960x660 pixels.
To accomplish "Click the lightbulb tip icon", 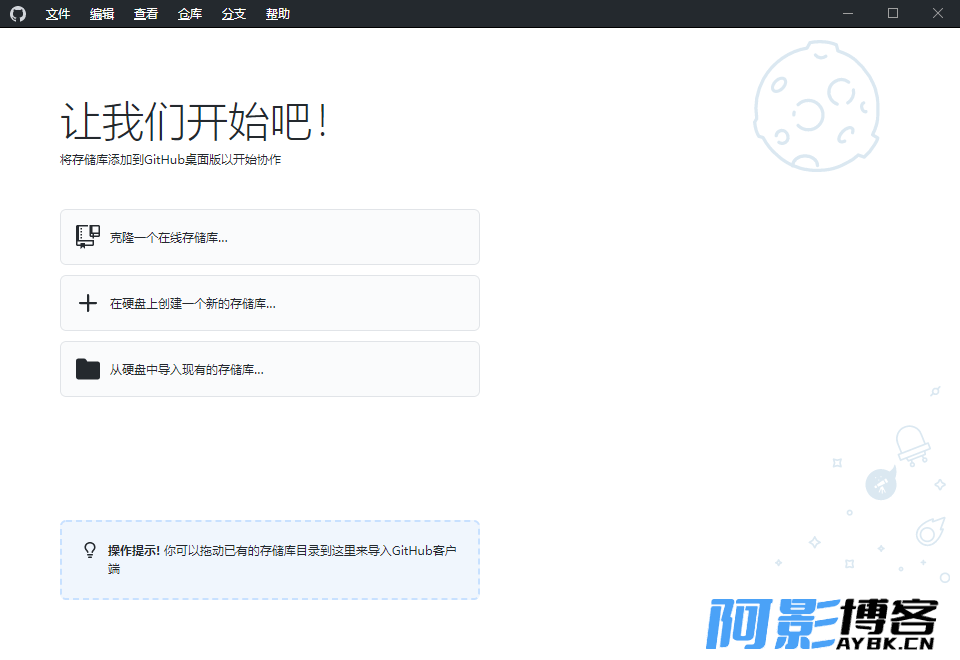I will coord(90,550).
